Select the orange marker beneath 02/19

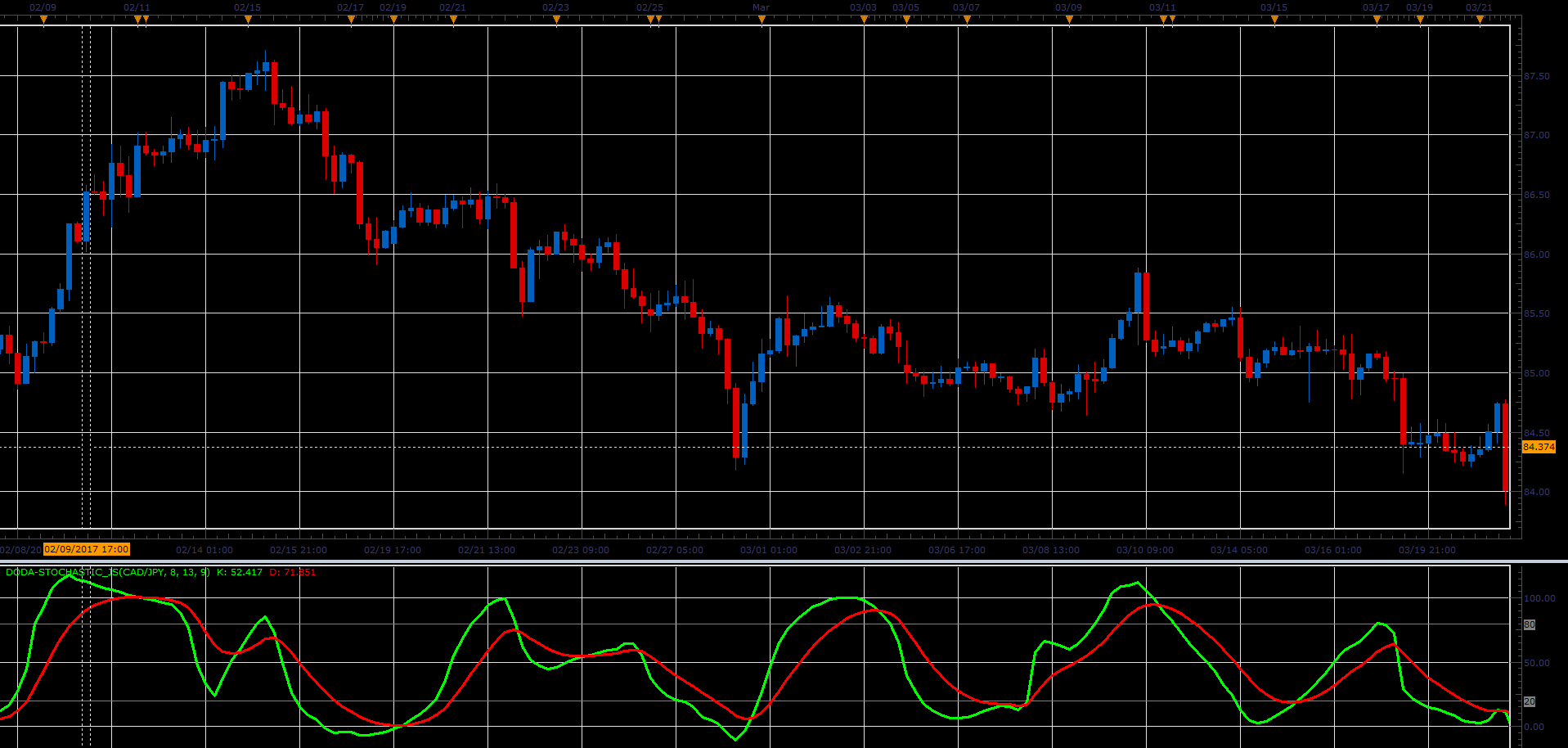393,20
